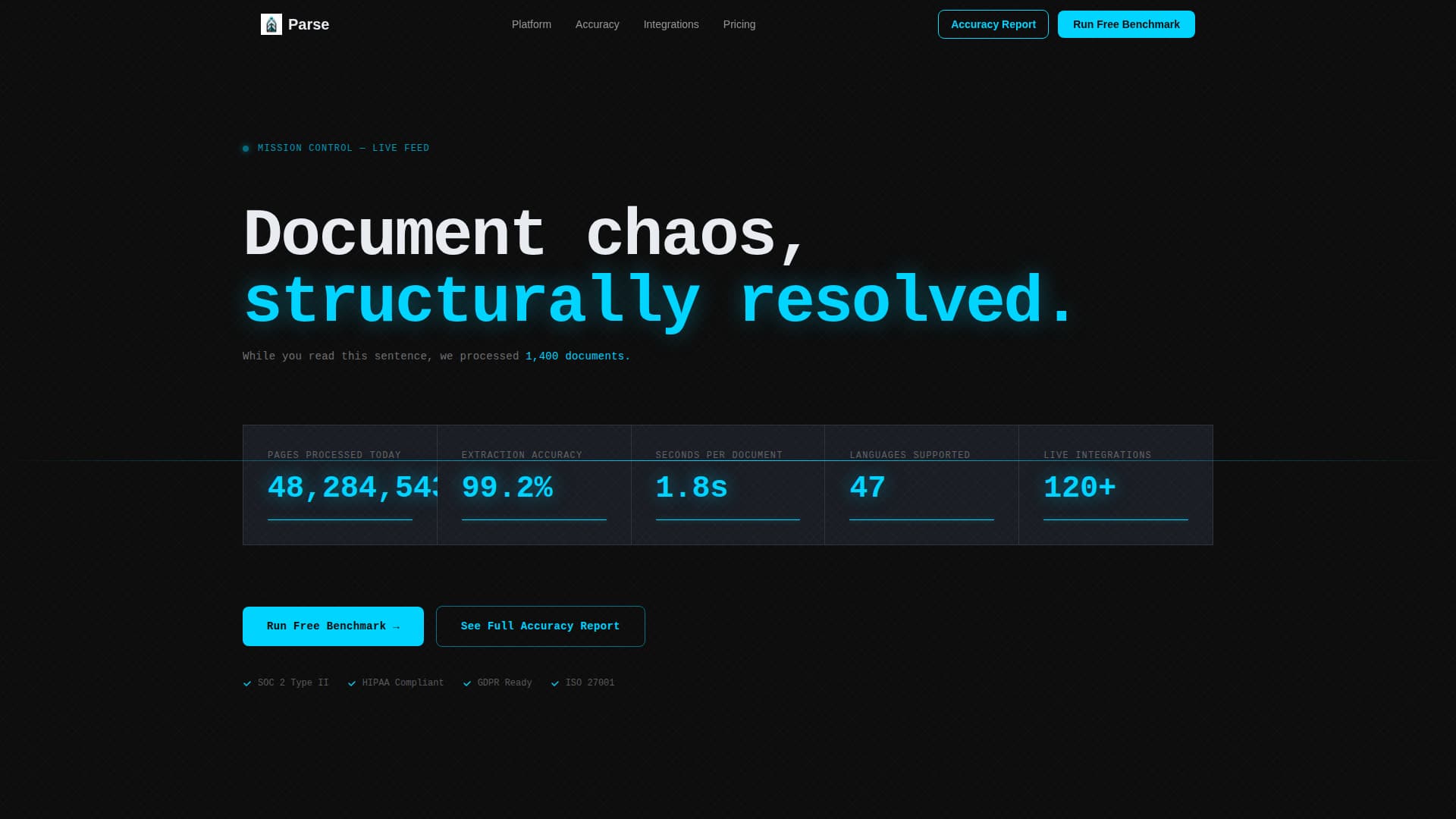
Task: Click the live feed status dot
Action: pyautogui.click(x=246, y=149)
